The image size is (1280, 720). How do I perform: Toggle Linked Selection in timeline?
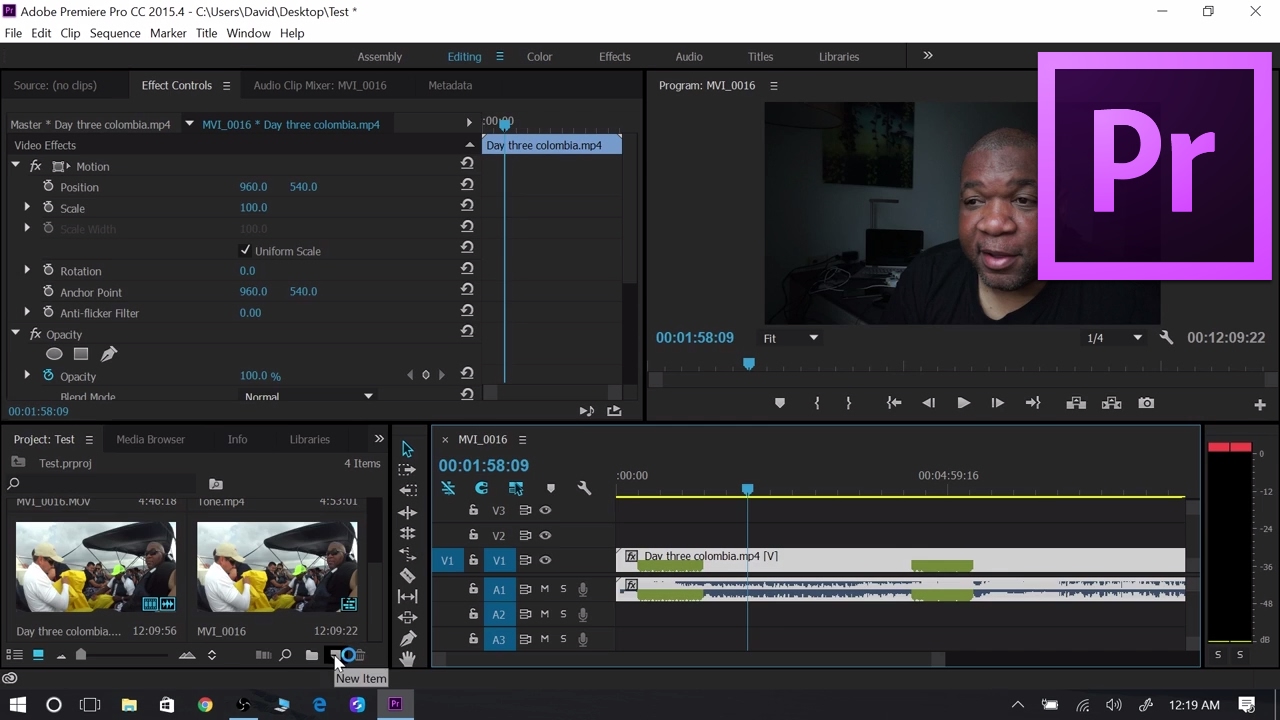[516, 488]
